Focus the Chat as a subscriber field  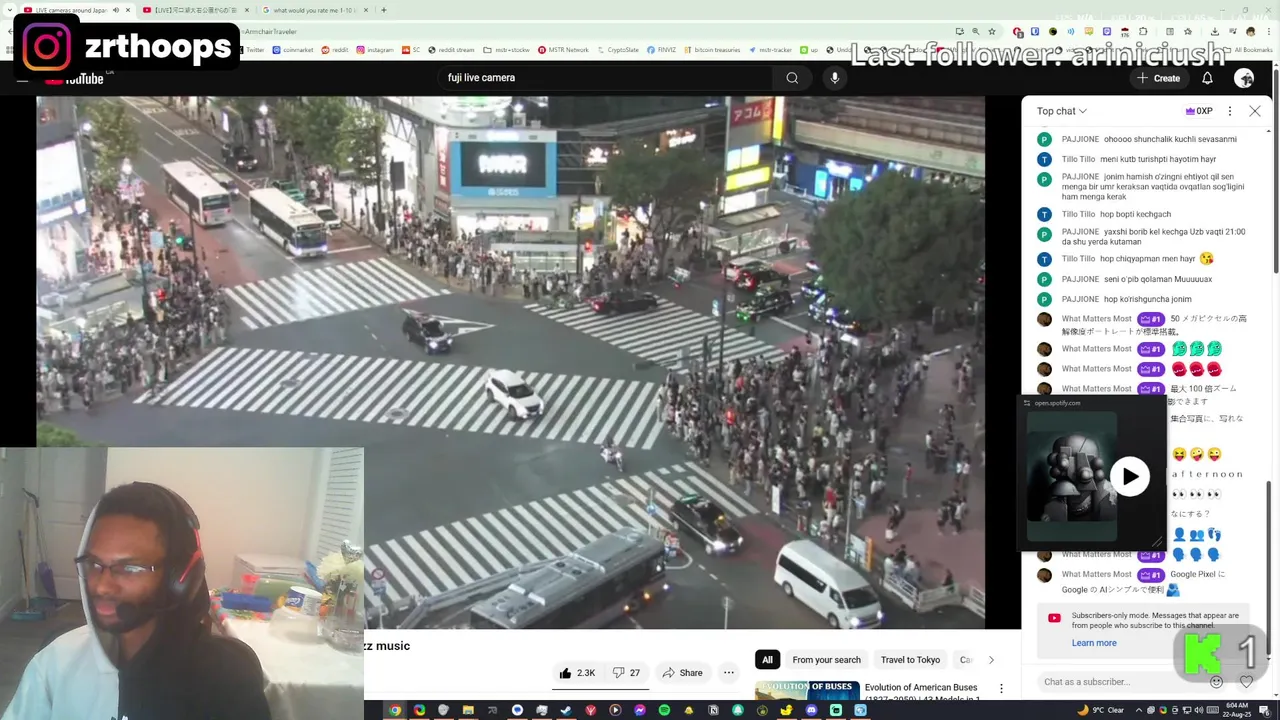coord(1120,682)
